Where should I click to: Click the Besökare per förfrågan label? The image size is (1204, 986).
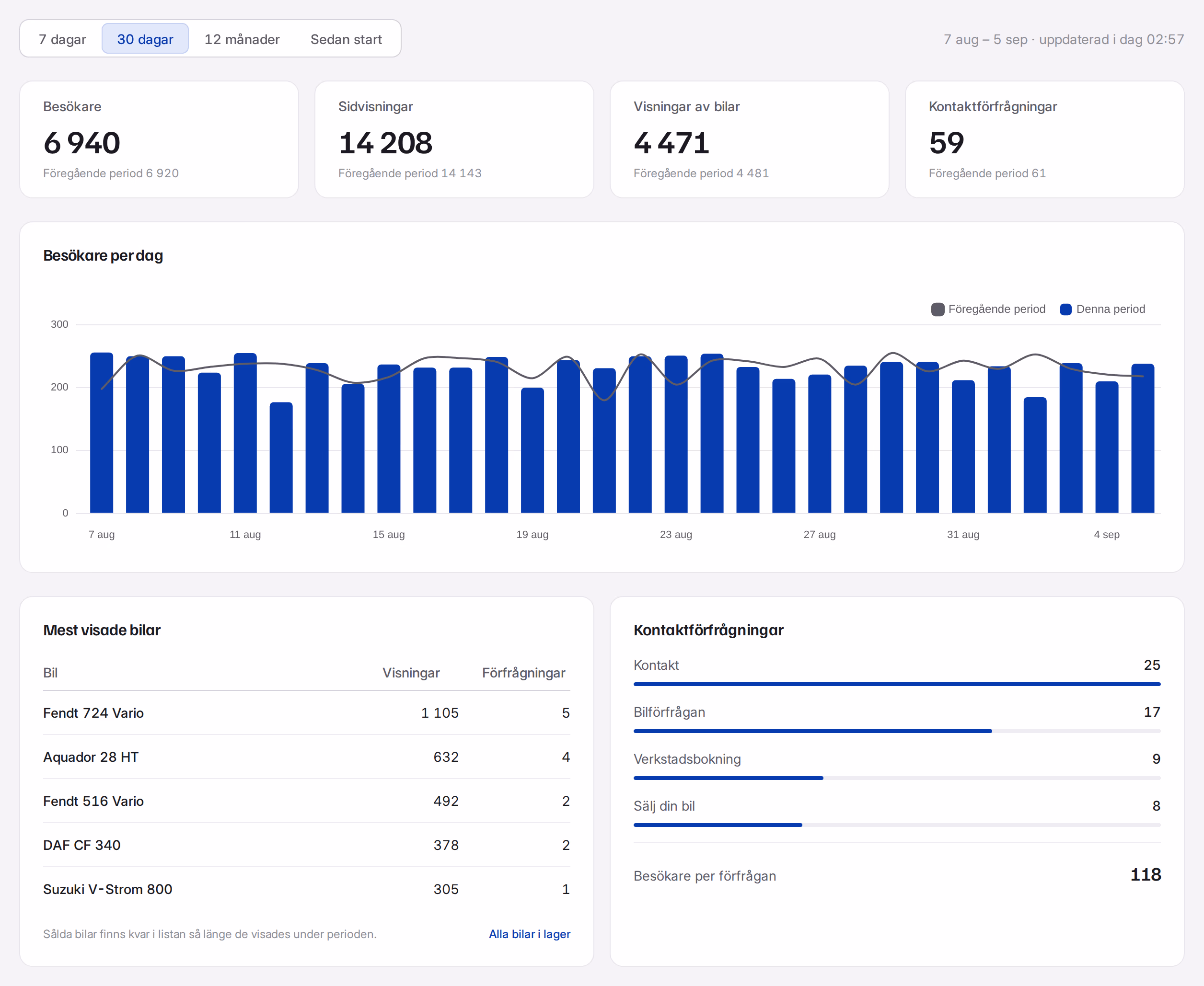pos(705,876)
